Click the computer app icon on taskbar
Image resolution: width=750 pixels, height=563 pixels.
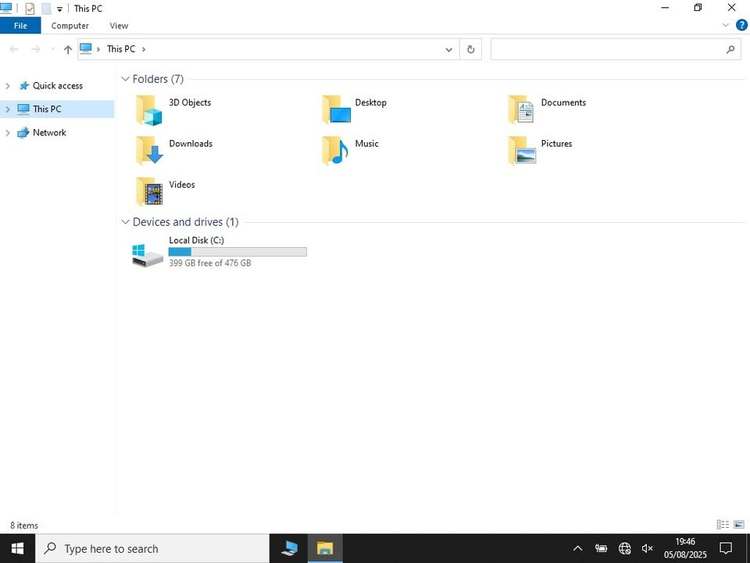[x=289, y=549]
